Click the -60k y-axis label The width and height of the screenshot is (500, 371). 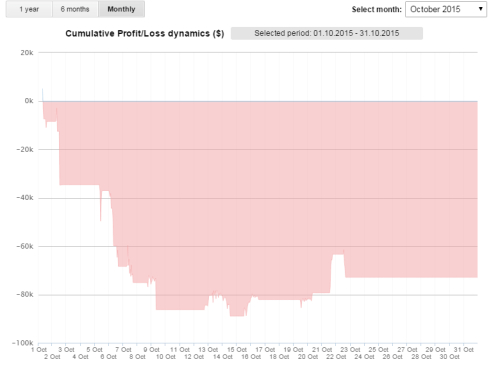coord(25,246)
